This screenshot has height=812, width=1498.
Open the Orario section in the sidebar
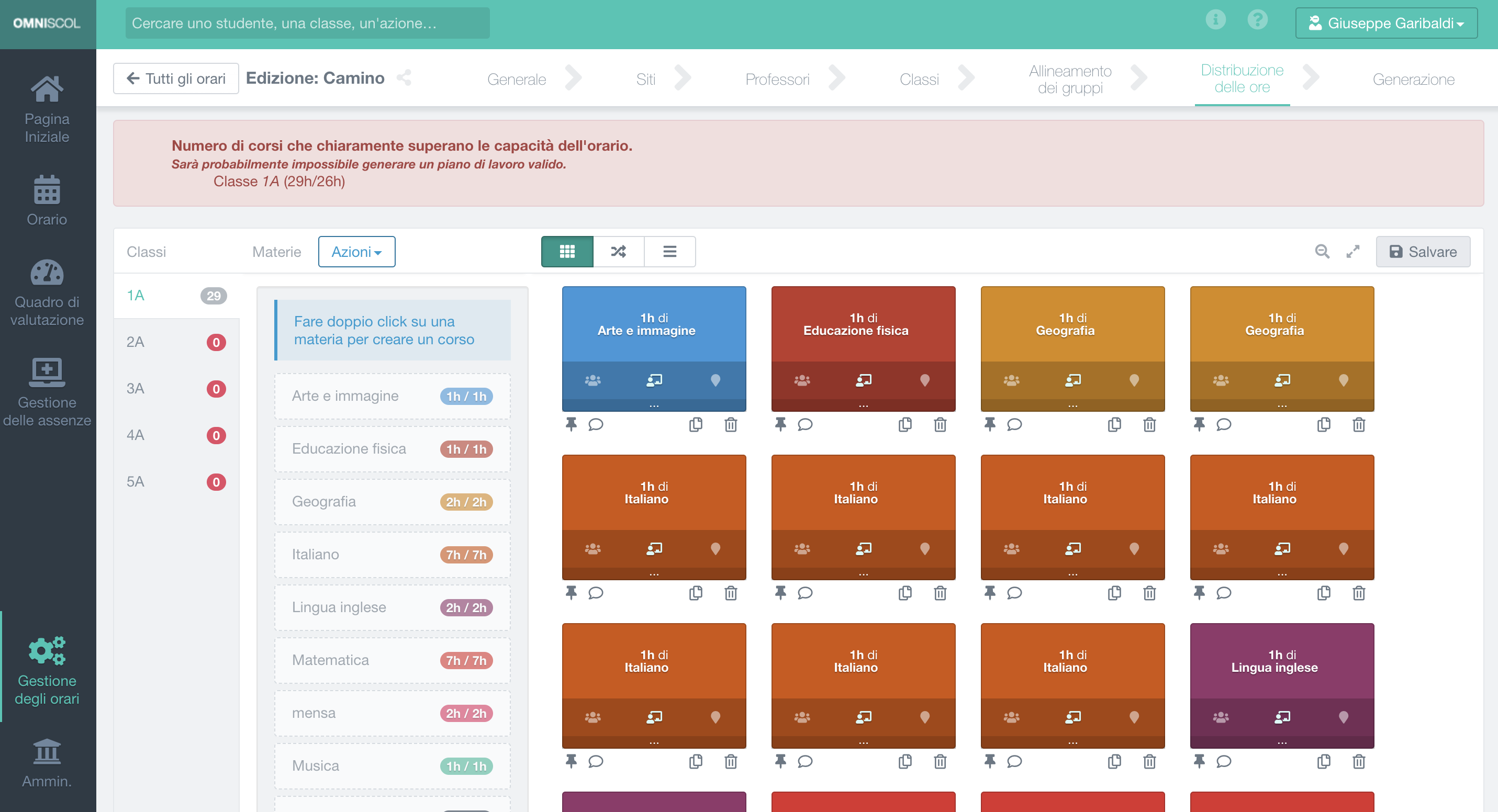coord(47,200)
